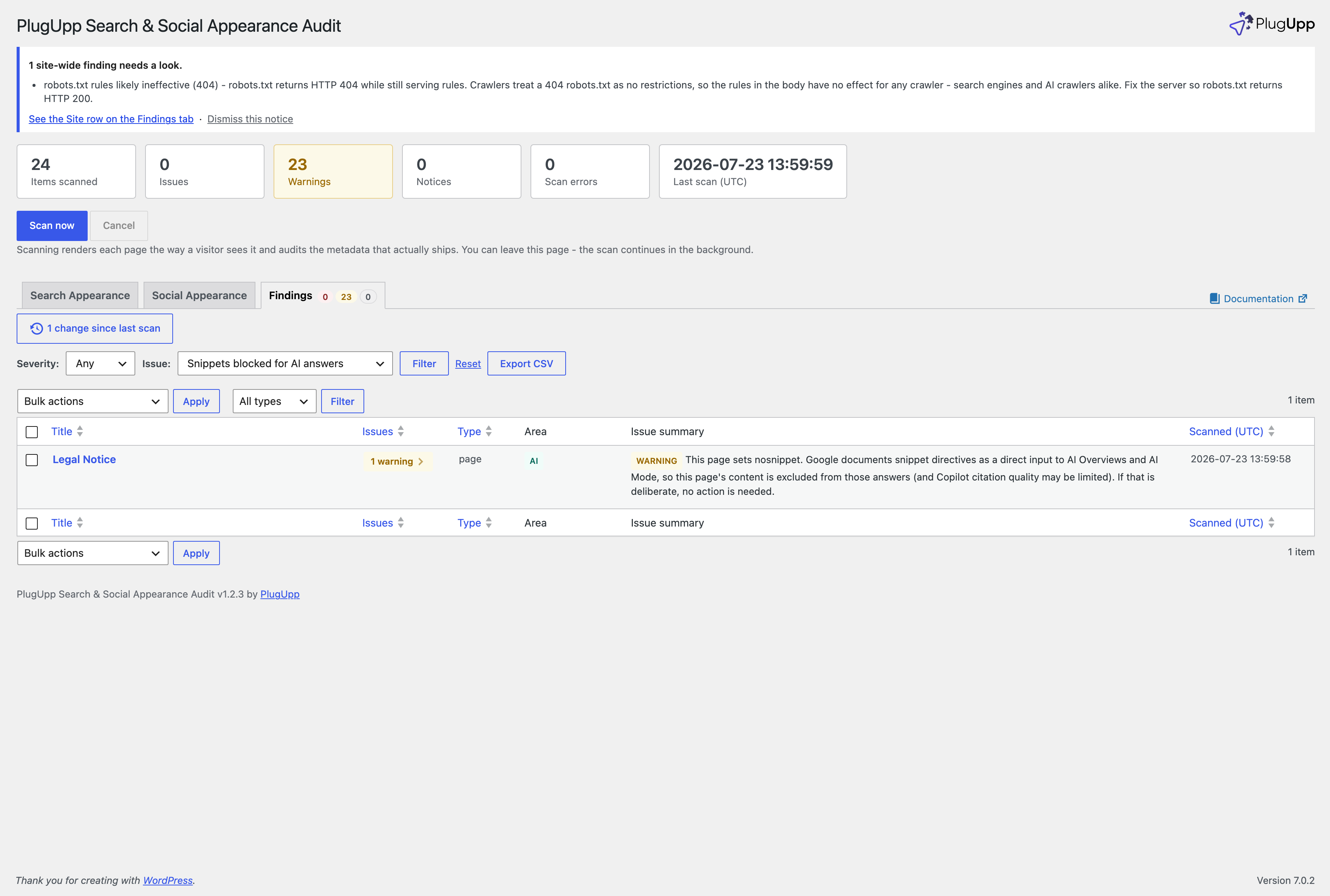Click the red 0 badge on Findings tab
Screen dimensions: 1330x896
[x=325, y=297]
